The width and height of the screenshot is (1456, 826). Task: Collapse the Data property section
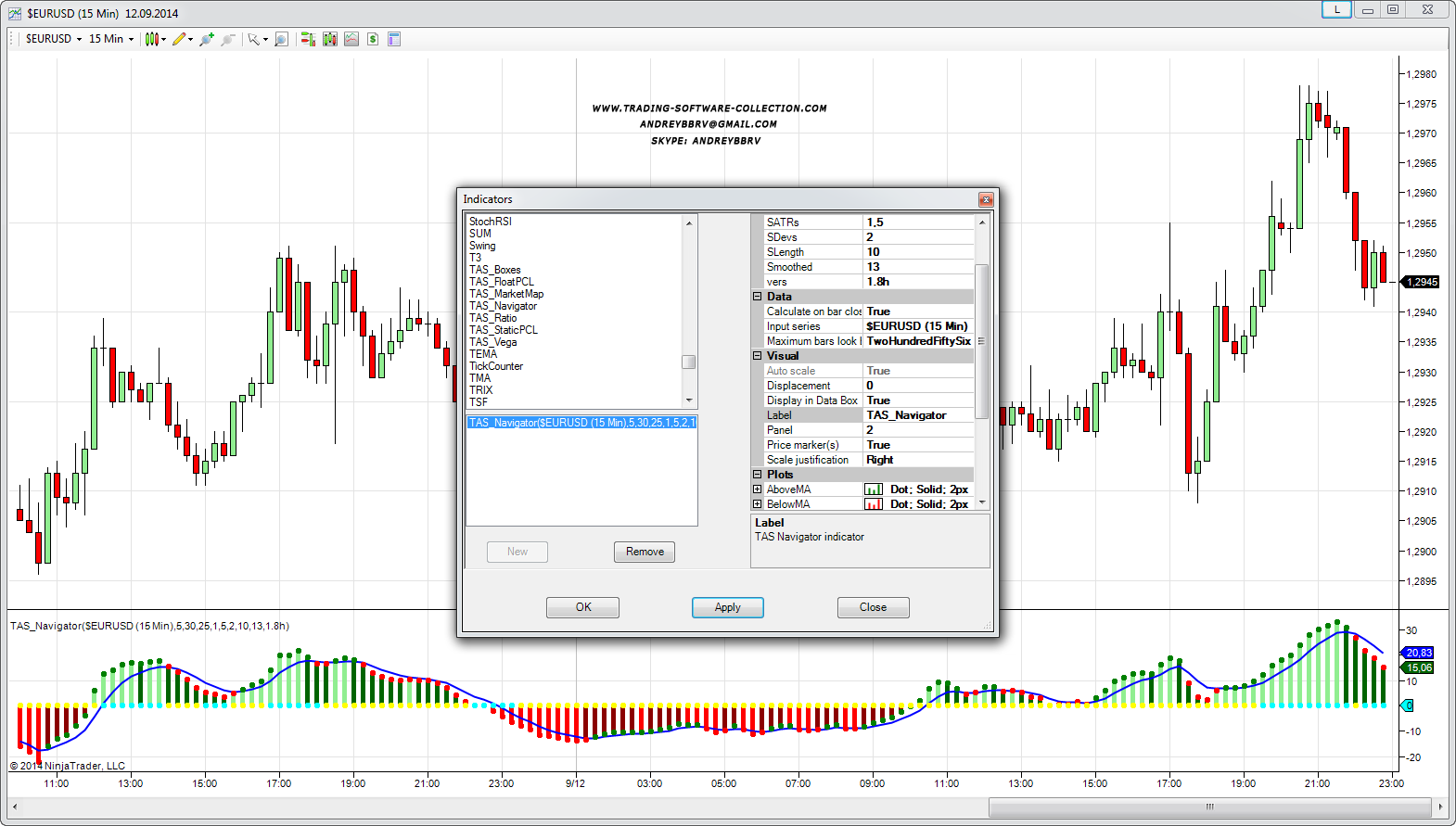pyautogui.click(x=757, y=297)
